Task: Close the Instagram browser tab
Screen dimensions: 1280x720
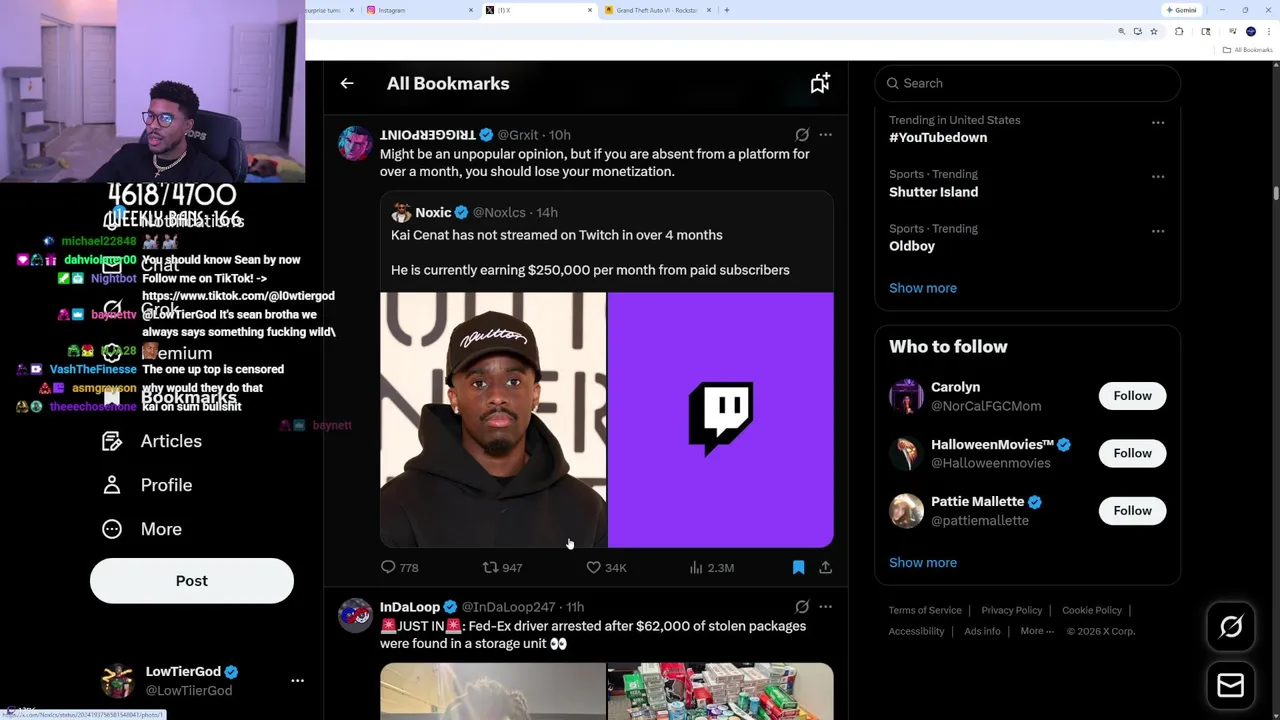Action: click(471, 10)
